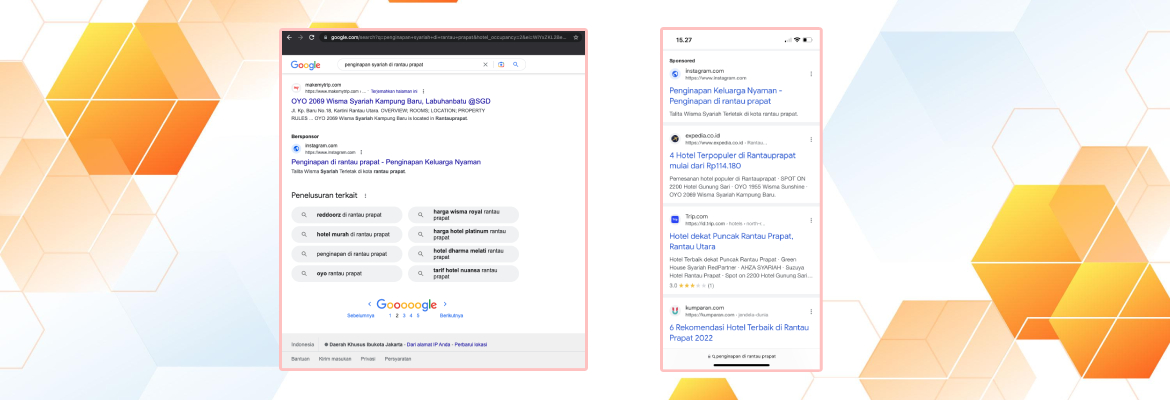Open the dots menu for expedia.co.id result
The width and height of the screenshot is (1170, 400).
click(x=811, y=139)
